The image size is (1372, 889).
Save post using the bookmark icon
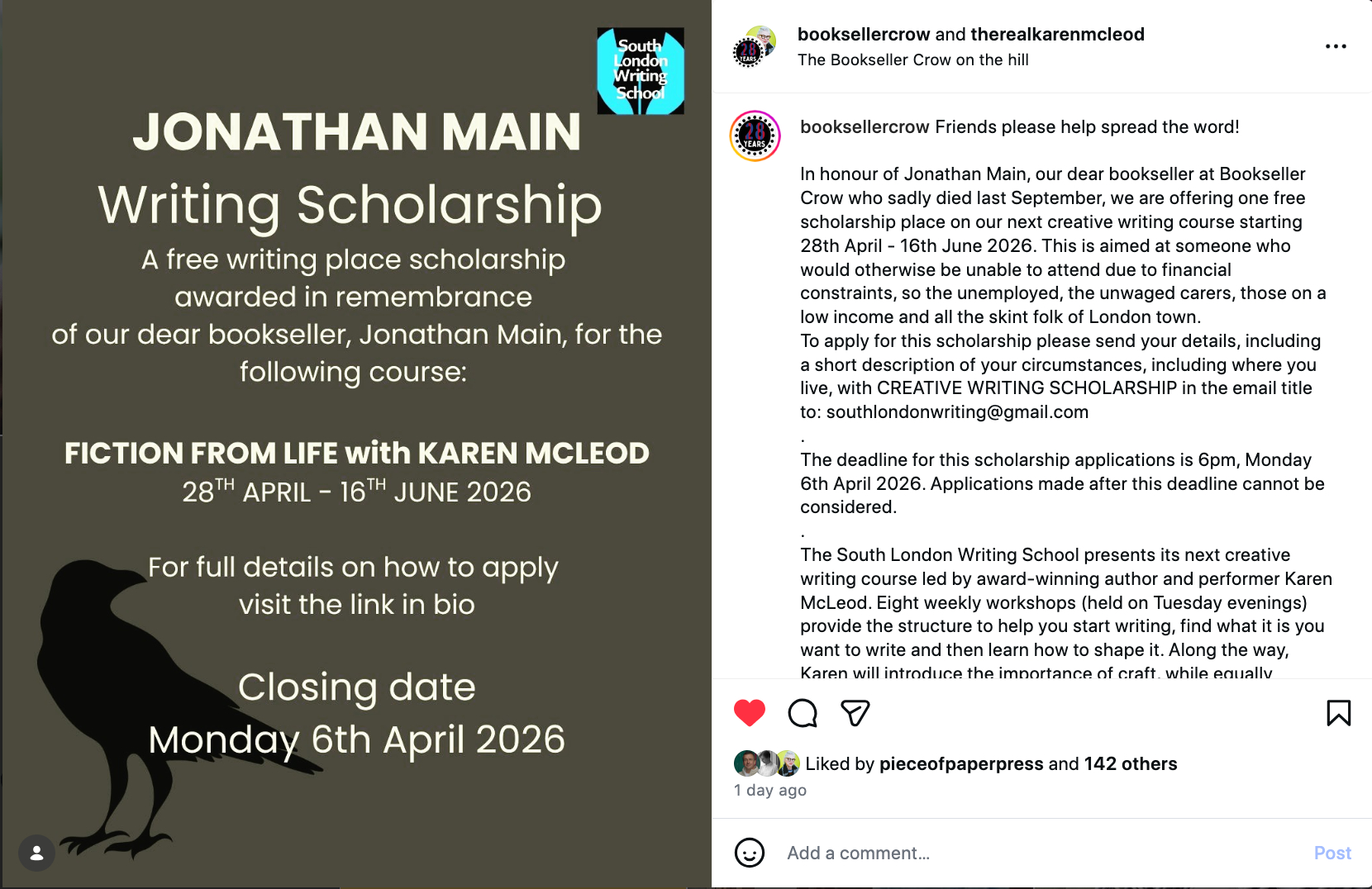pyautogui.click(x=1338, y=712)
